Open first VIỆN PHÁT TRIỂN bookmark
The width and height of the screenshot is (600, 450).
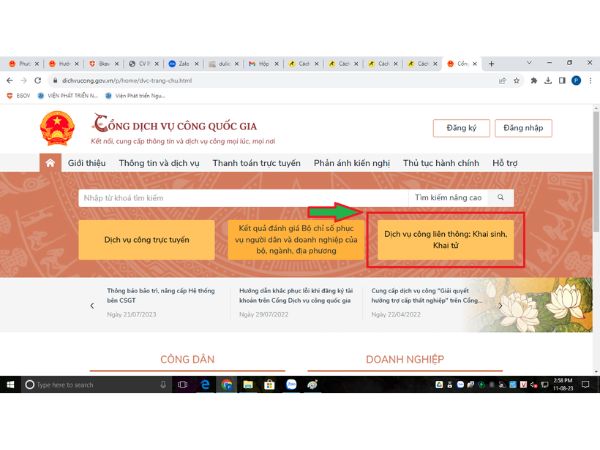click(67, 96)
